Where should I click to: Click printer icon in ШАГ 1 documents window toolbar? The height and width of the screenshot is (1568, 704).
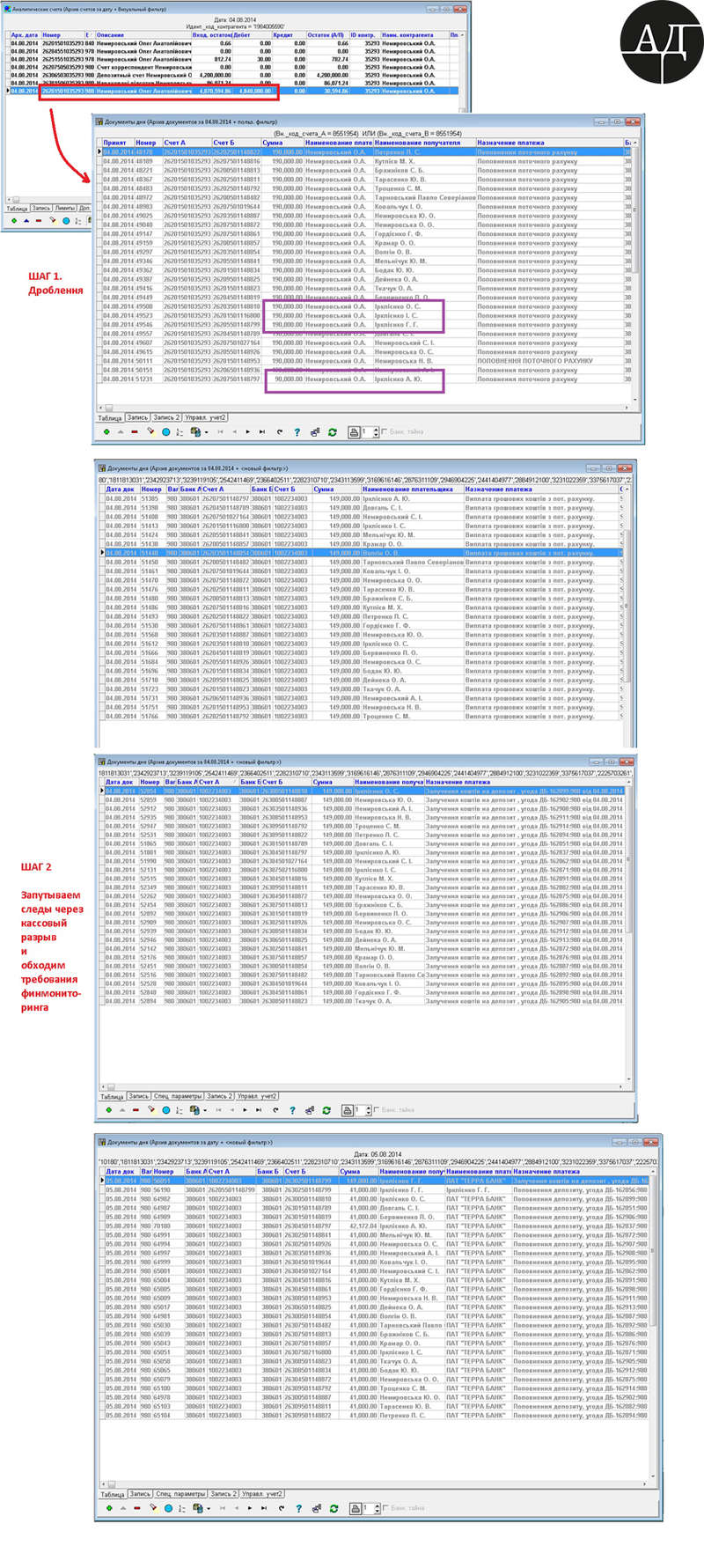[354, 432]
